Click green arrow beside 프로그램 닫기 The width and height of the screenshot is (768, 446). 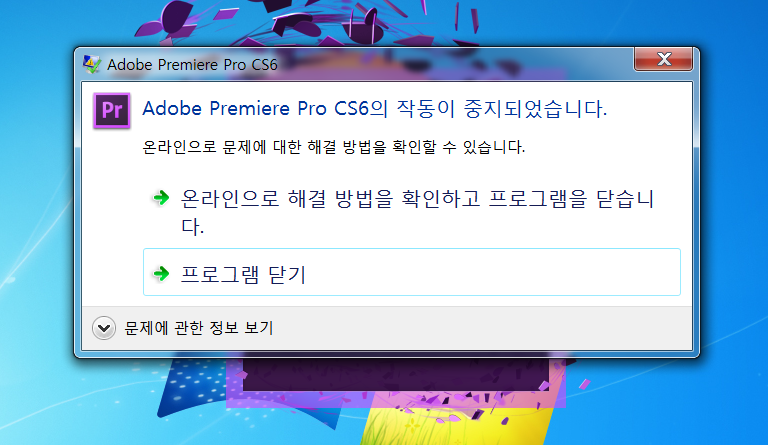pos(161,273)
